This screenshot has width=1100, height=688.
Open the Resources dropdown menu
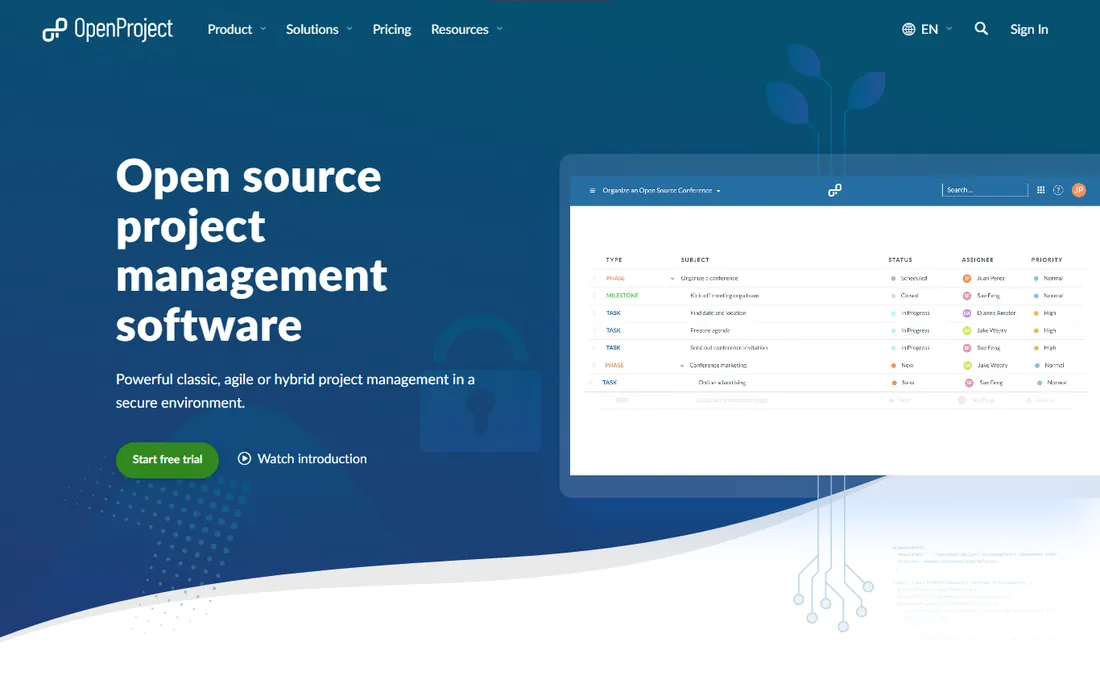[467, 29]
